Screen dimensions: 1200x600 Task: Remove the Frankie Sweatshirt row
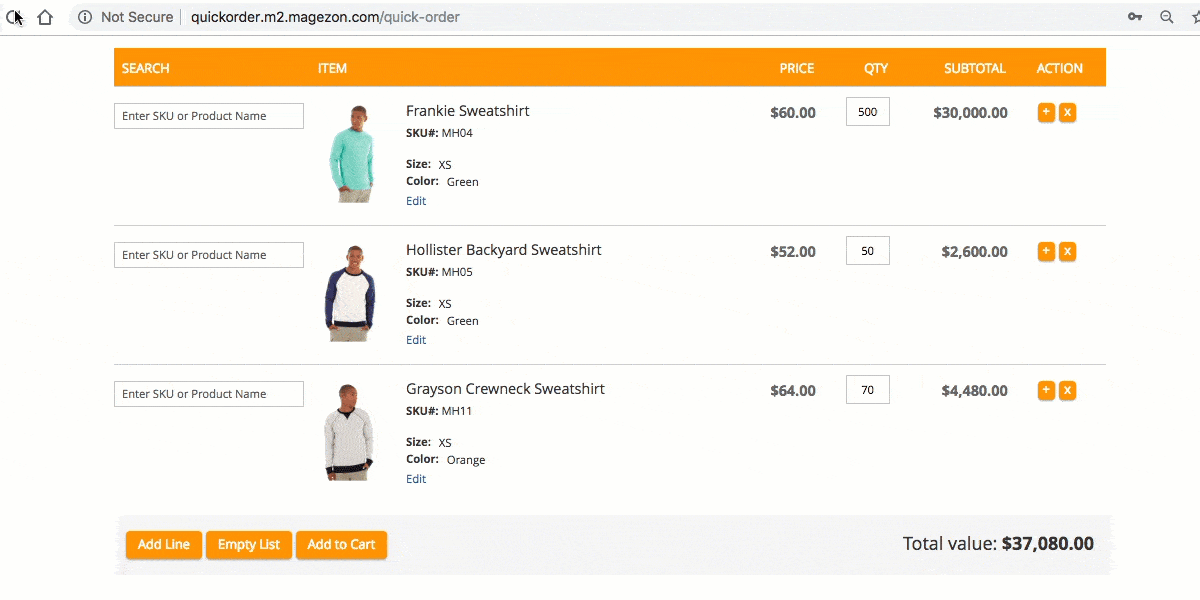1067,112
